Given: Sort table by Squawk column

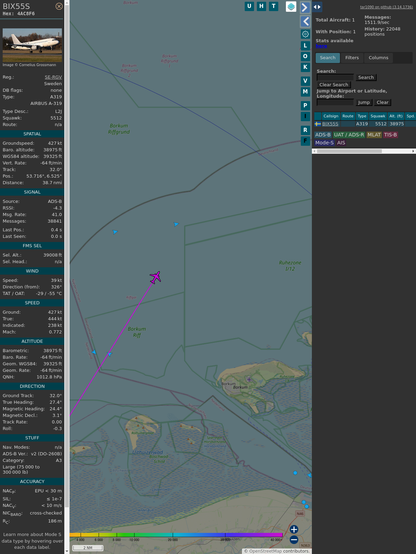Looking at the screenshot, I should point(377,116).
